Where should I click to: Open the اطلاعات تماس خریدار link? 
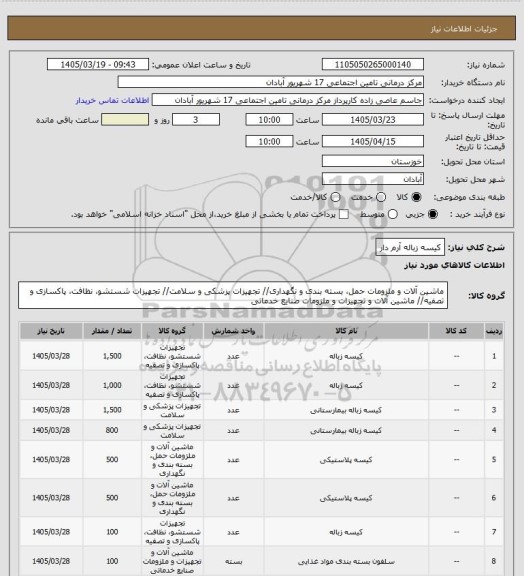tap(112, 100)
